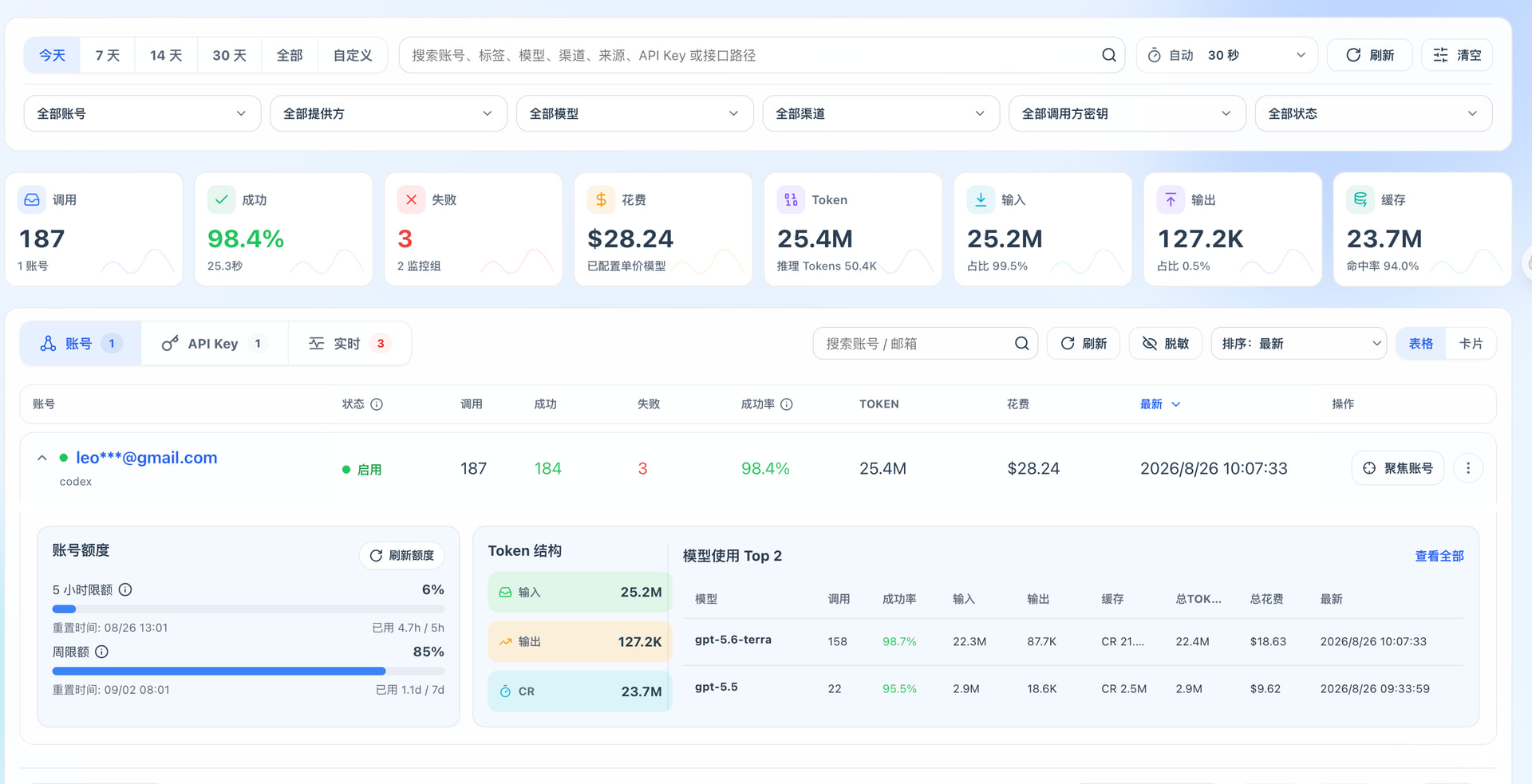Switch to the API Key tab
This screenshot has width=1532, height=784.
[x=214, y=343]
